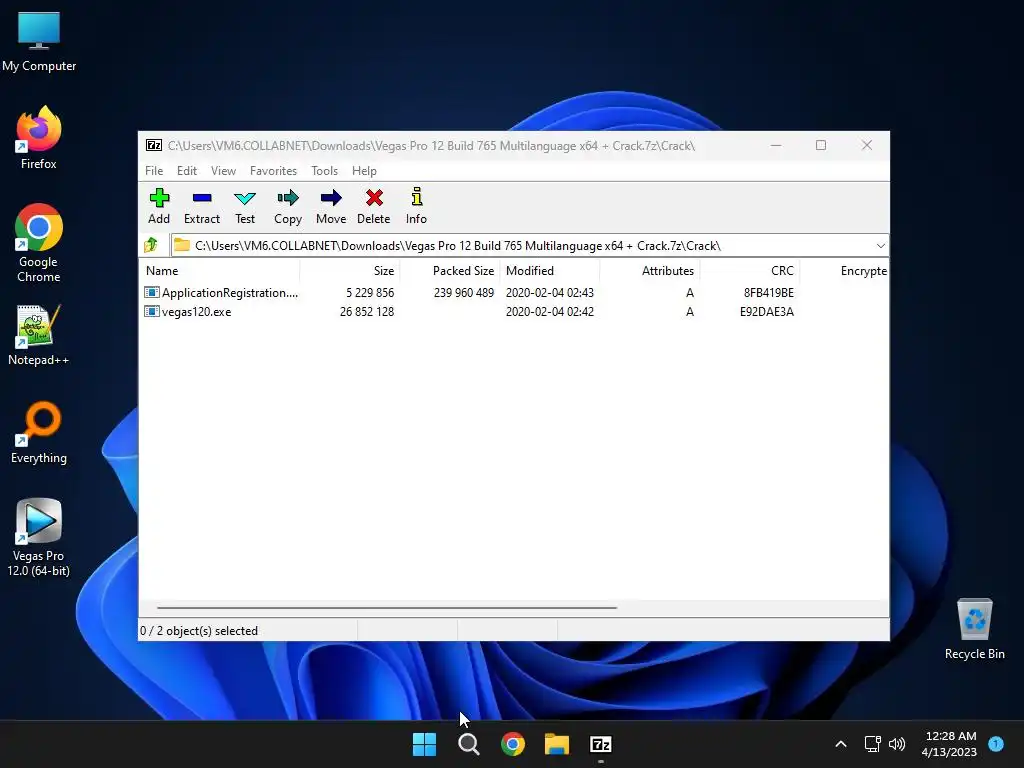Click modified date 2020-02-04 02:43
1024x768 pixels.
[550, 293]
